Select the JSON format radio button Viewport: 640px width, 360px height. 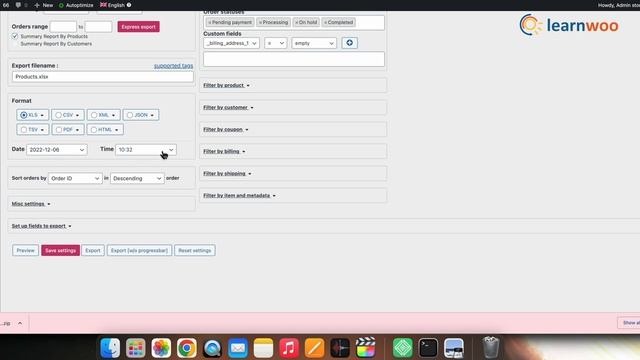(x=130, y=115)
